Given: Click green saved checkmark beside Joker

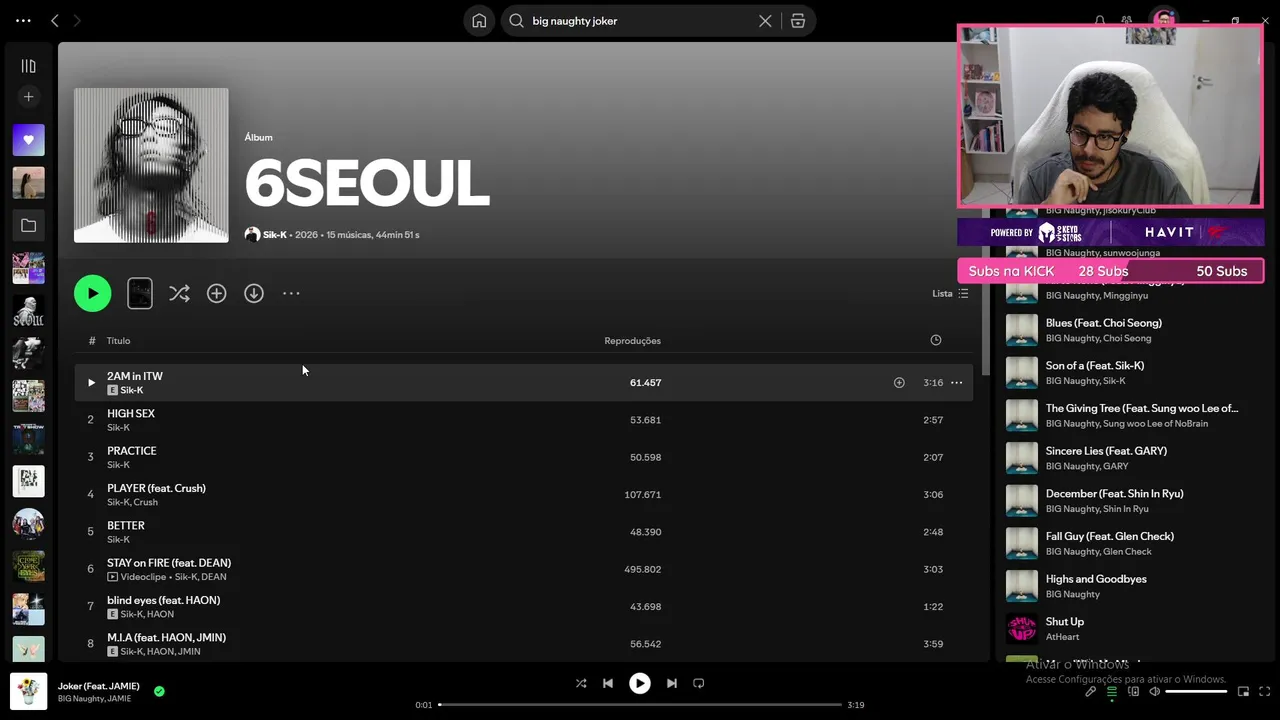Looking at the screenshot, I should pos(159,691).
